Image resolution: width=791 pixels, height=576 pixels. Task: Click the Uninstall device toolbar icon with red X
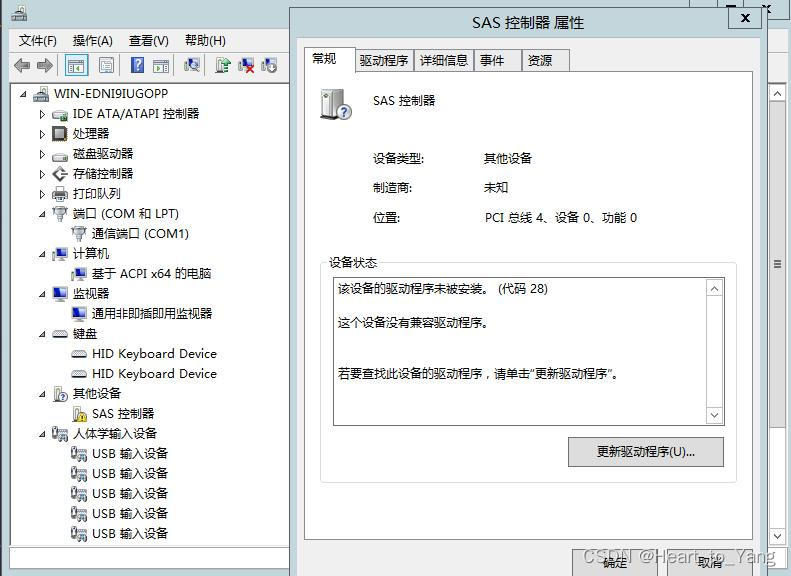[246, 65]
